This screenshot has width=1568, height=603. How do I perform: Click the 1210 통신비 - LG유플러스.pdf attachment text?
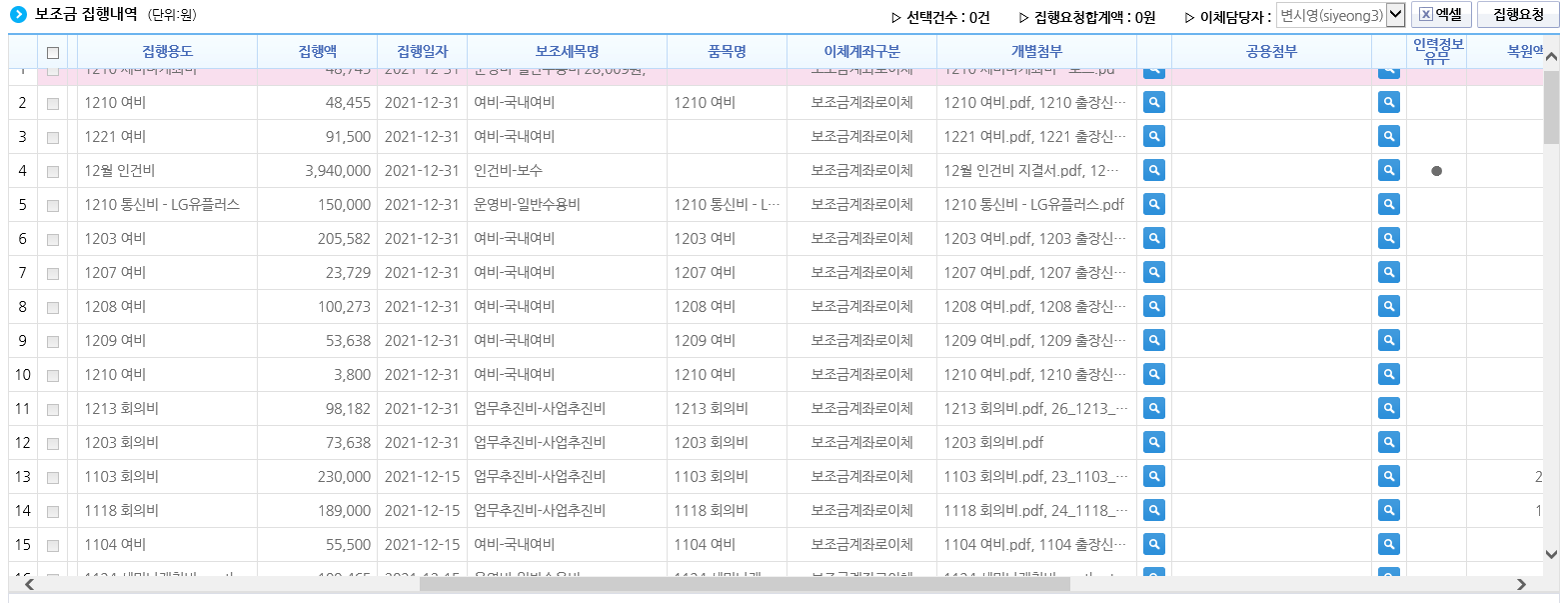click(1034, 204)
